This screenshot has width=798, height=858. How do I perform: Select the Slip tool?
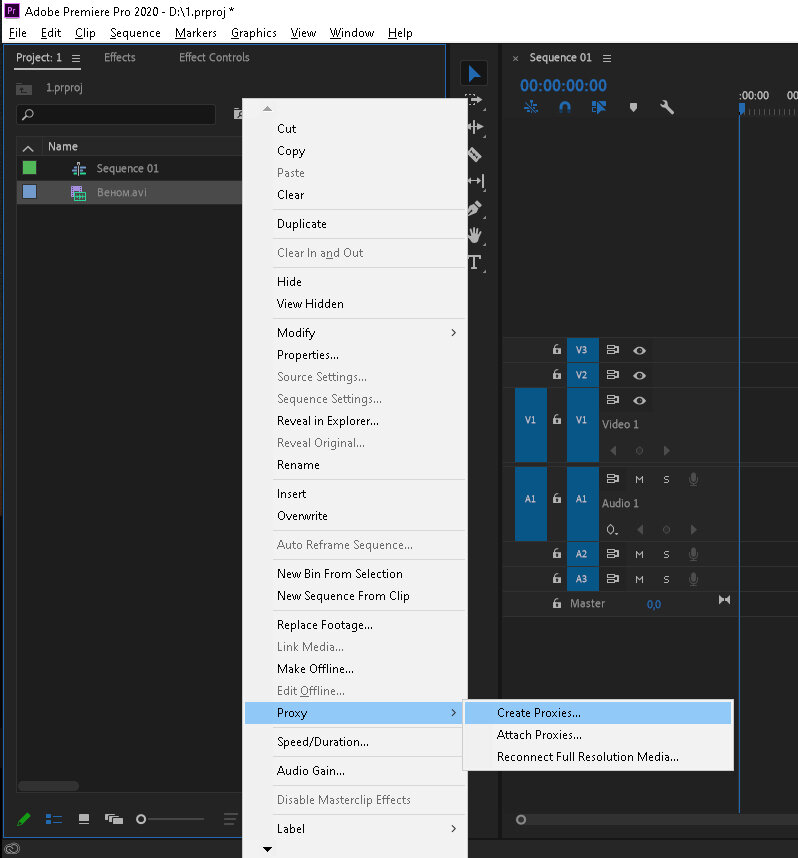click(476, 181)
